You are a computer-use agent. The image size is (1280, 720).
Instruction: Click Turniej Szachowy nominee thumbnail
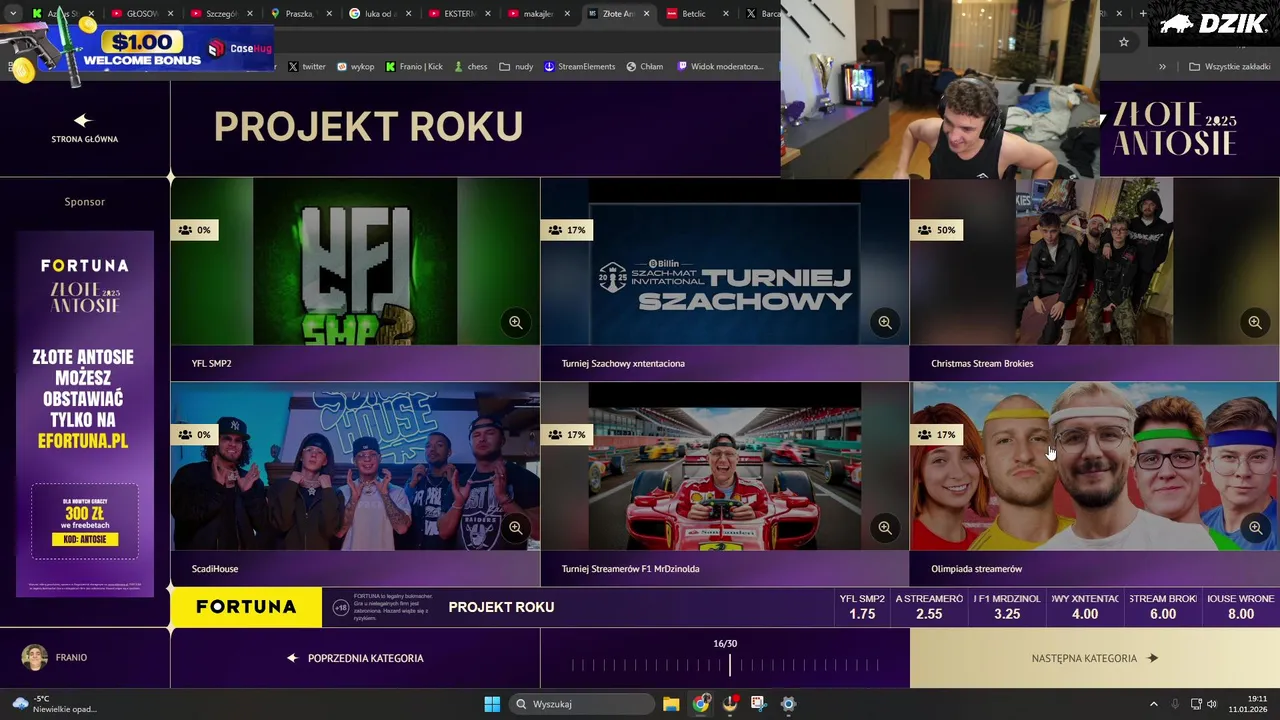(725, 262)
